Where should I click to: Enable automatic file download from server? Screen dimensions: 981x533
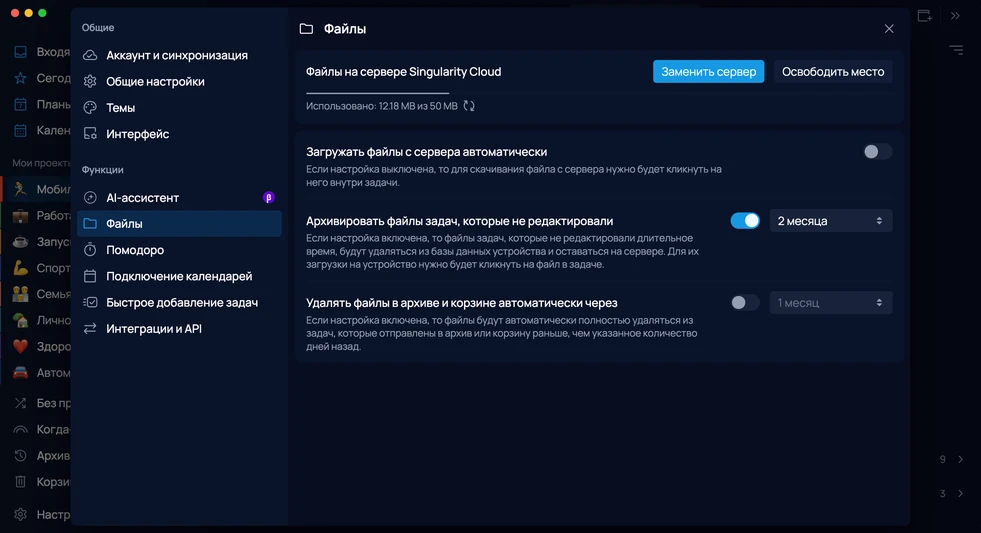pos(877,152)
